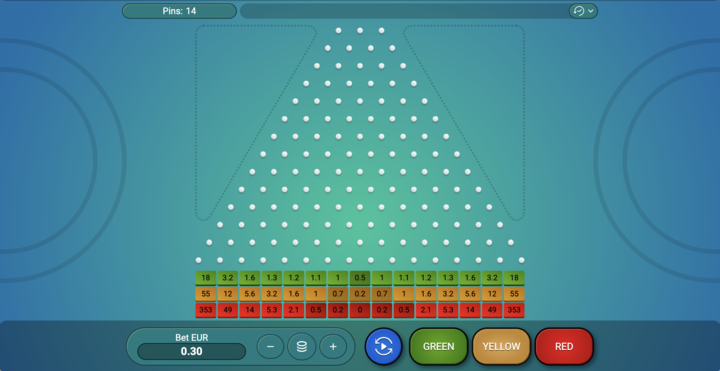Click the right-side red 2.1 multiplier
This screenshot has height=371, width=720.
[x=426, y=310]
